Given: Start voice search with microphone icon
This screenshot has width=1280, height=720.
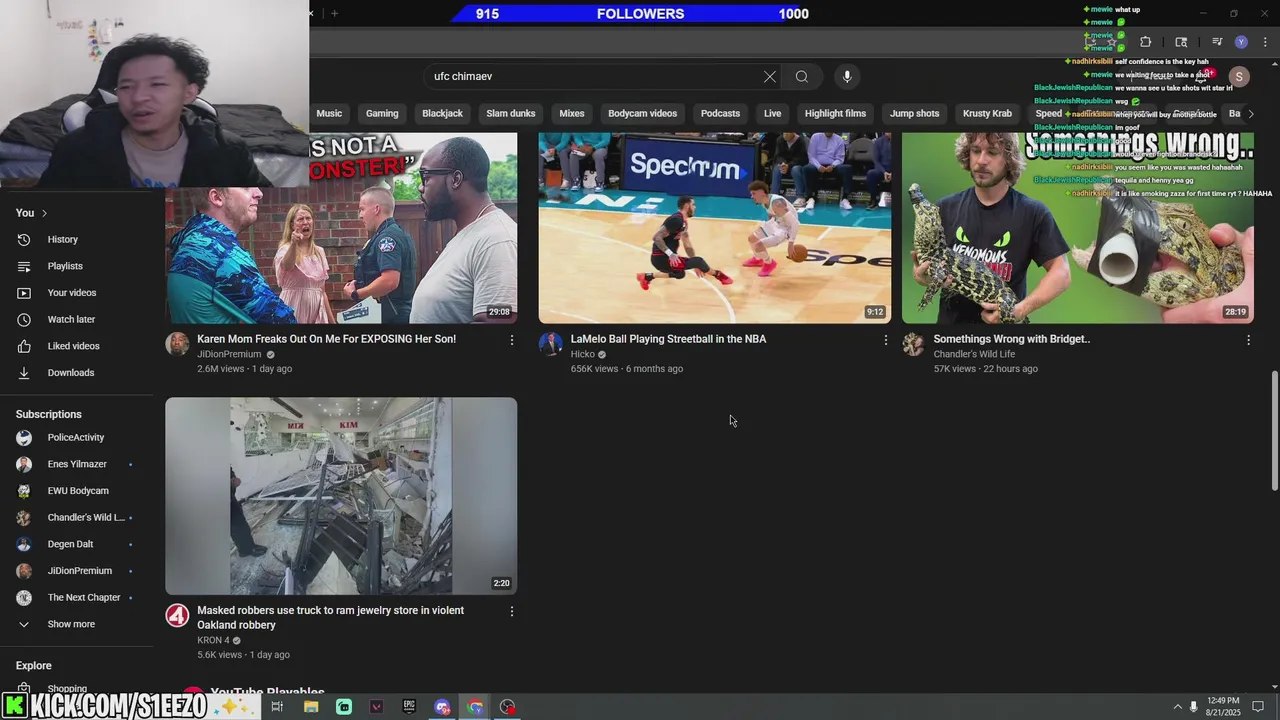Looking at the screenshot, I should (847, 76).
